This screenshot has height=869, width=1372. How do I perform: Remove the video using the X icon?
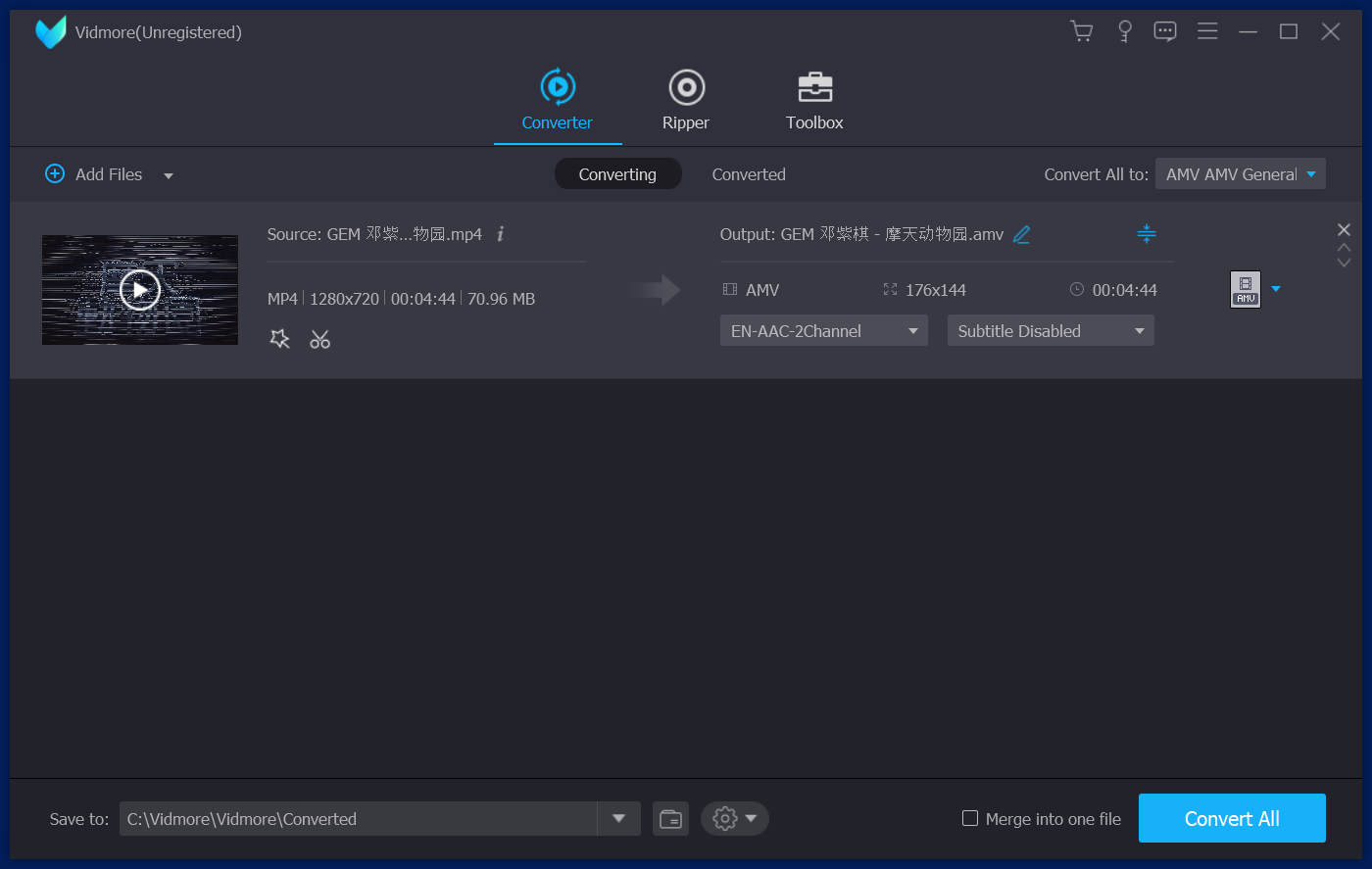pos(1344,229)
